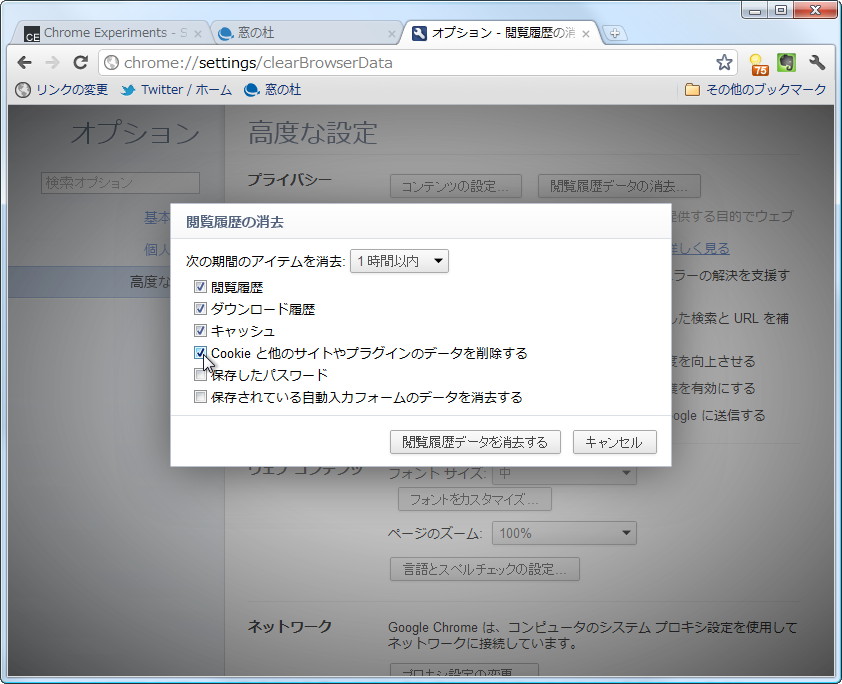The width and height of the screenshot is (842, 684).
Task: Click the star bookmark icon
Action: coord(723,61)
